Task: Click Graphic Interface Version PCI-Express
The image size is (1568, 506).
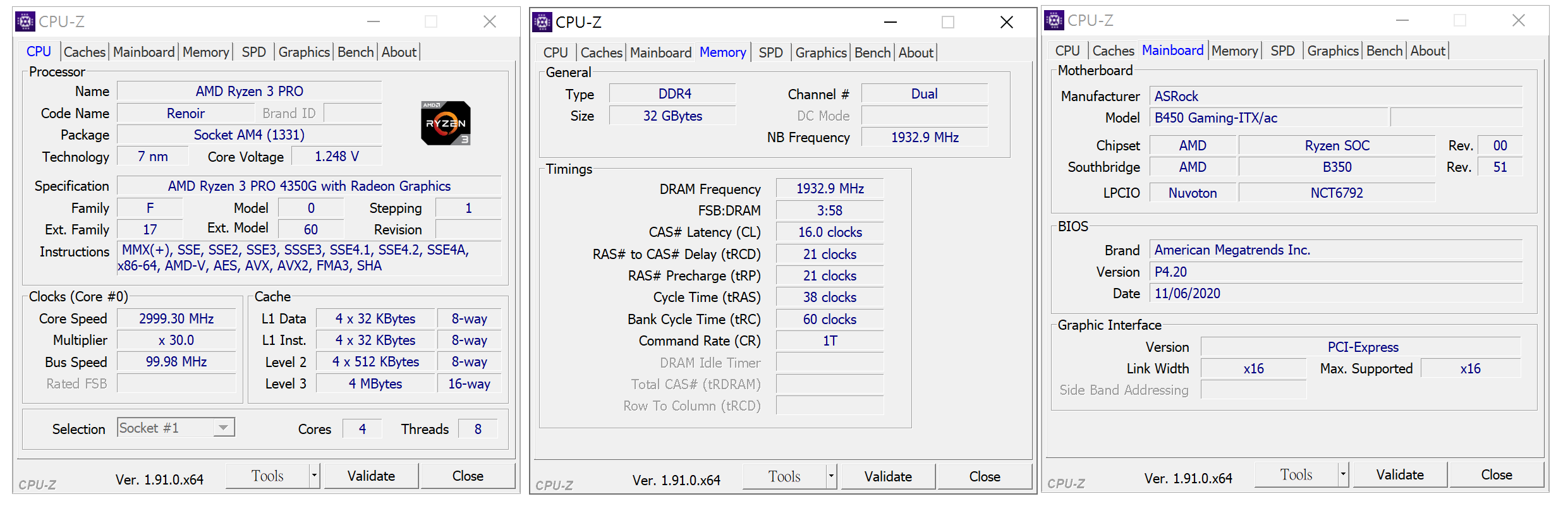Action: point(1361,347)
